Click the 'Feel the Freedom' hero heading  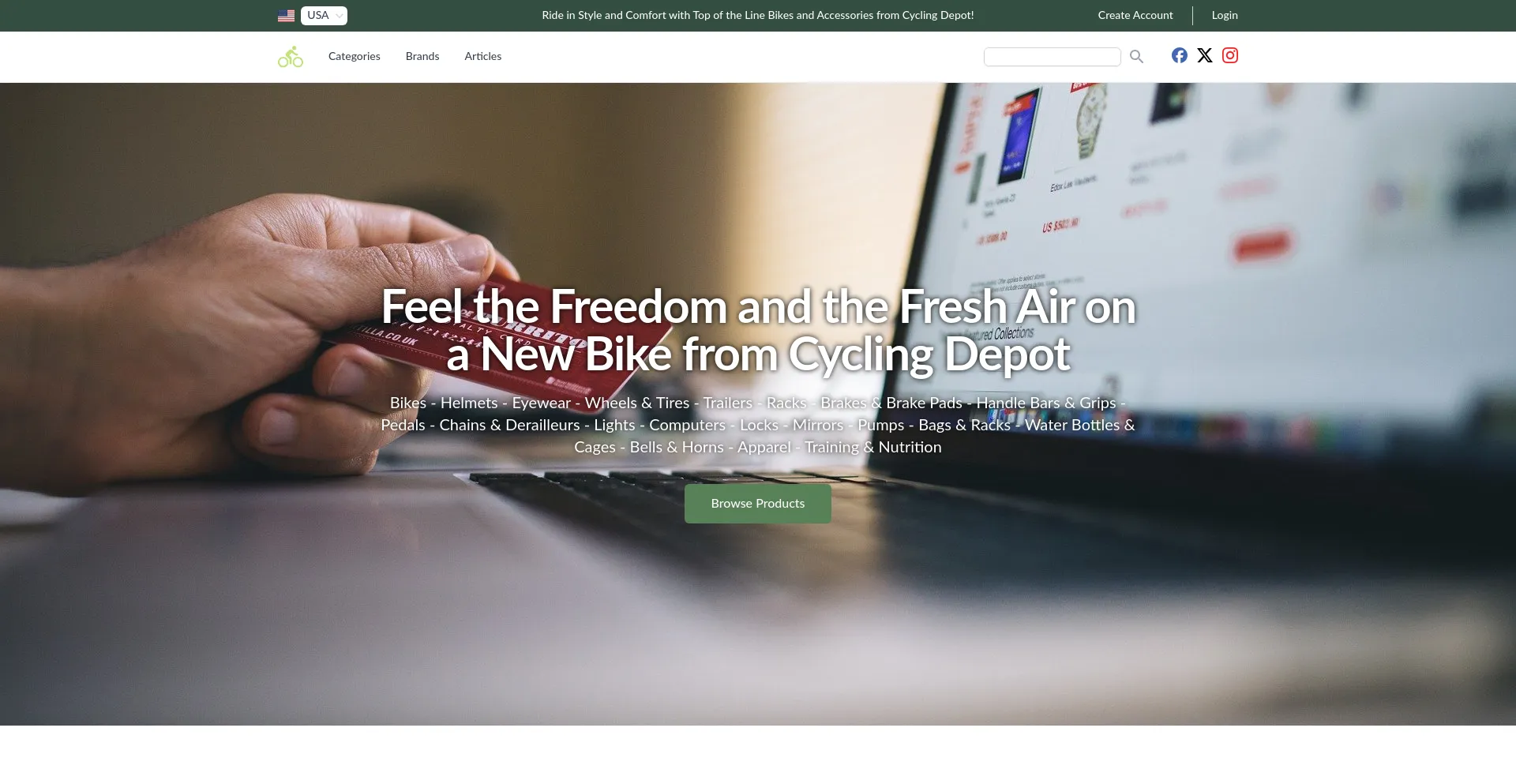pos(758,330)
